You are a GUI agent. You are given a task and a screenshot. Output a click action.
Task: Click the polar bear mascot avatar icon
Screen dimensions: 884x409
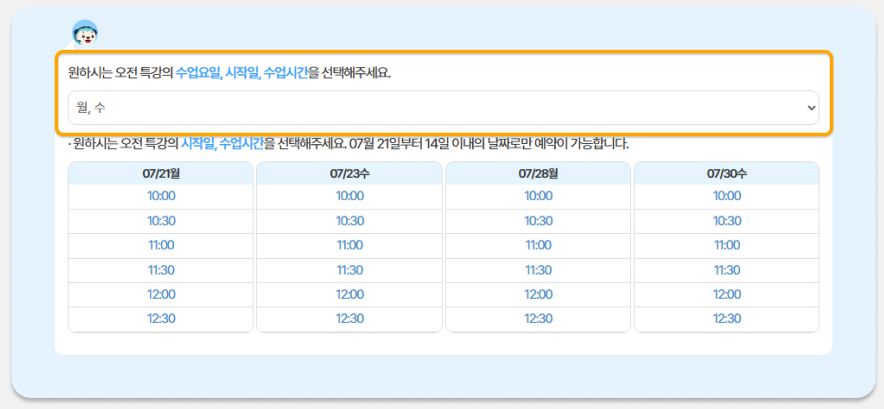(85, 34)
